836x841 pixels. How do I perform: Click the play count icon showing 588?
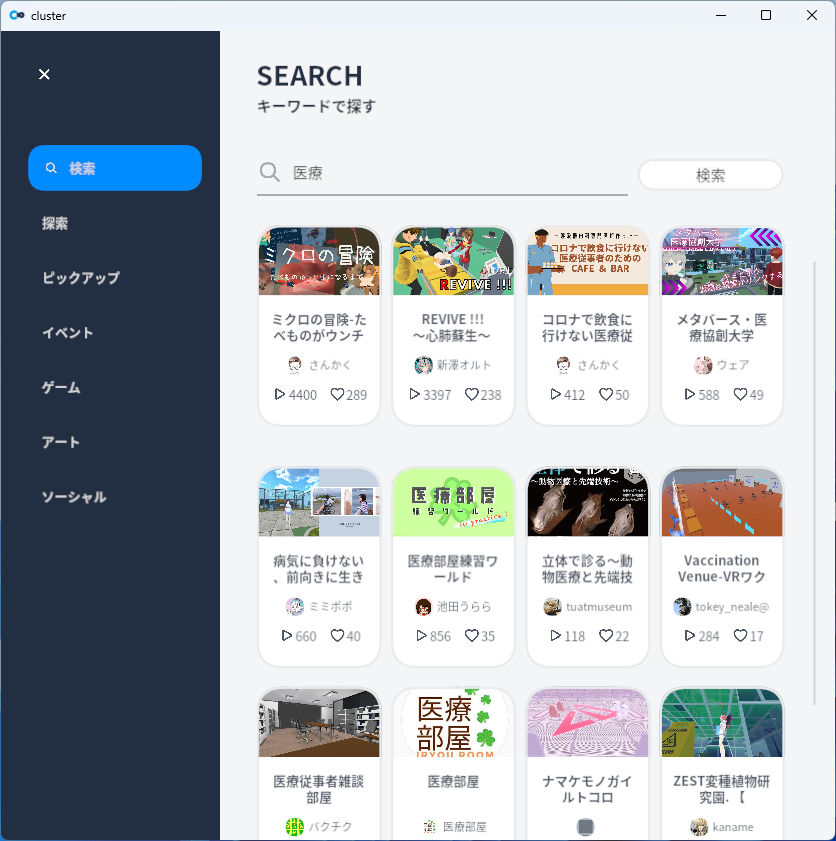[x=690, y=395]
